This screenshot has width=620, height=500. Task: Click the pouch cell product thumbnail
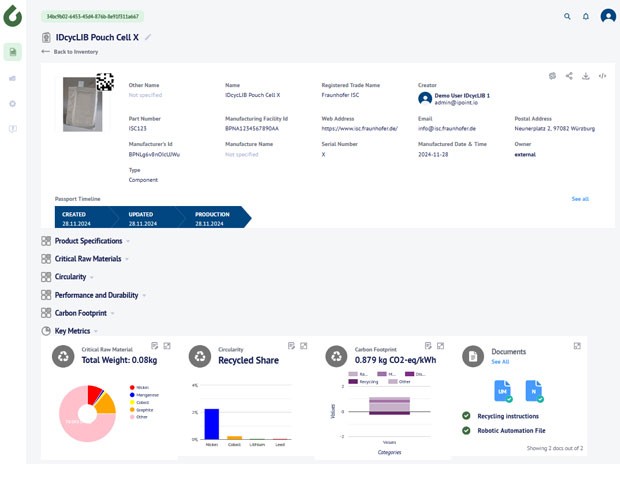(x=83, y=104)
